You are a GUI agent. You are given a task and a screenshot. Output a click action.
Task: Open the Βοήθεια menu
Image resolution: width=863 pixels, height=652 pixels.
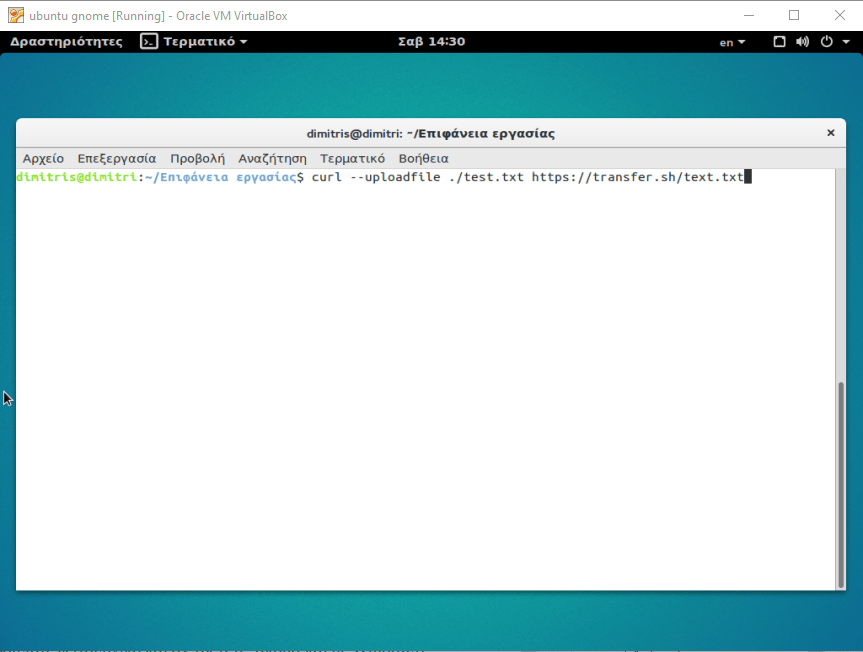[x=423, y=158]
